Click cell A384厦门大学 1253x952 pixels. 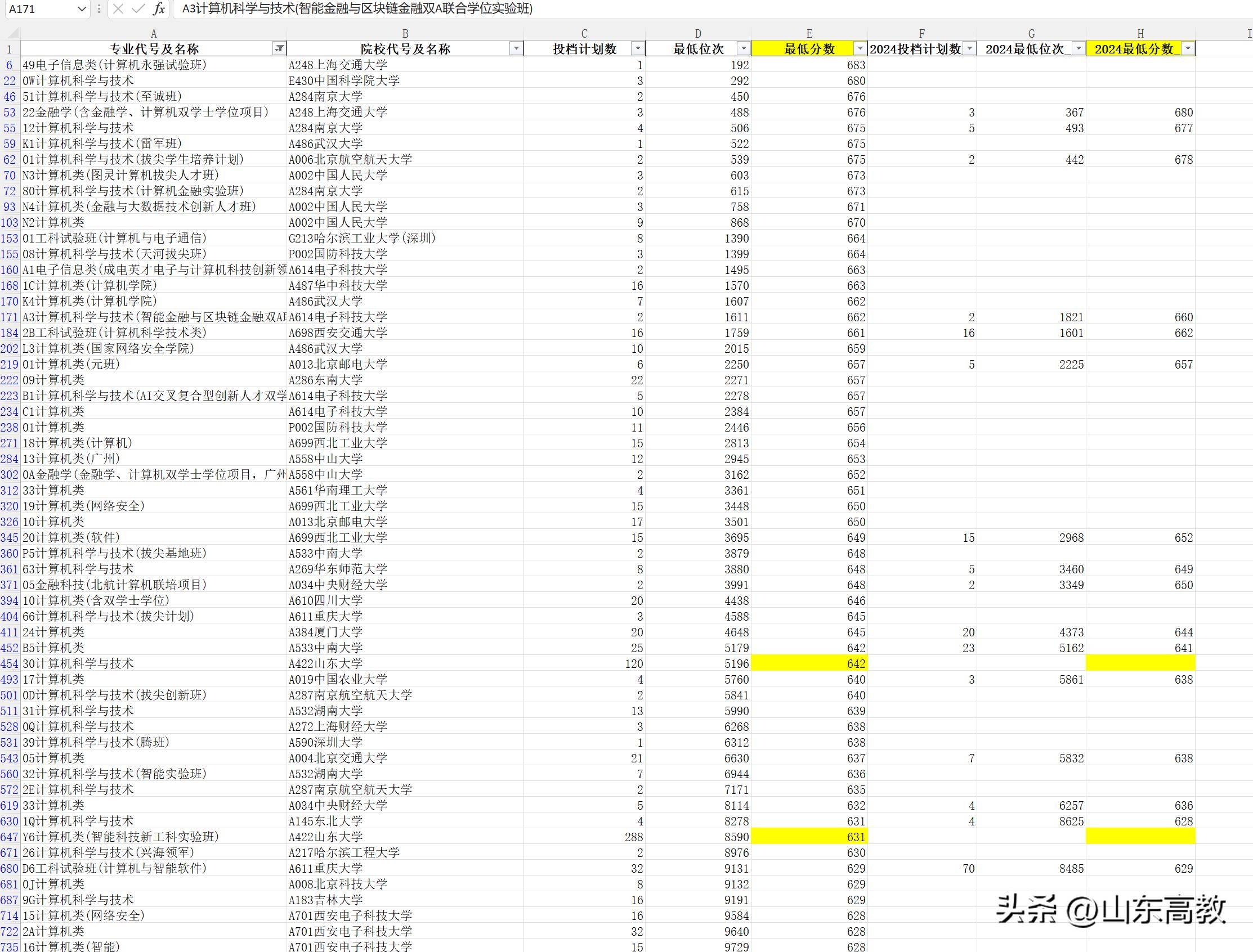tap(405, 632)
